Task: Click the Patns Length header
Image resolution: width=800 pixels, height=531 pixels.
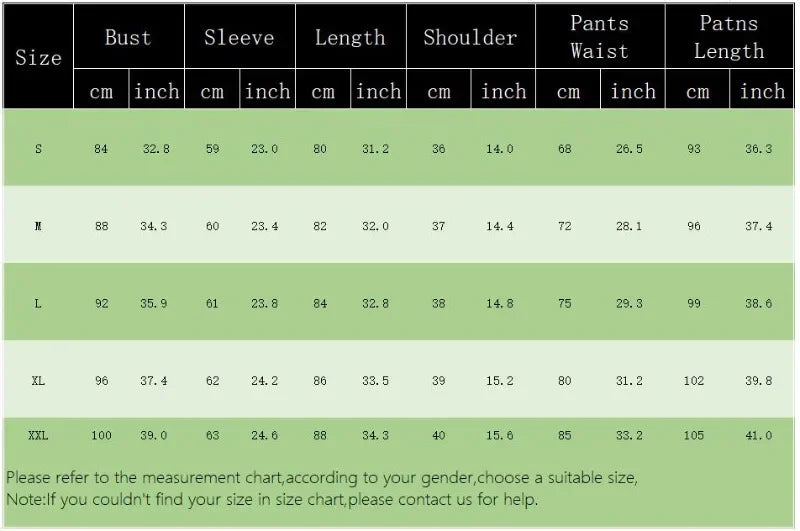Action: click(x=729, y=37)
